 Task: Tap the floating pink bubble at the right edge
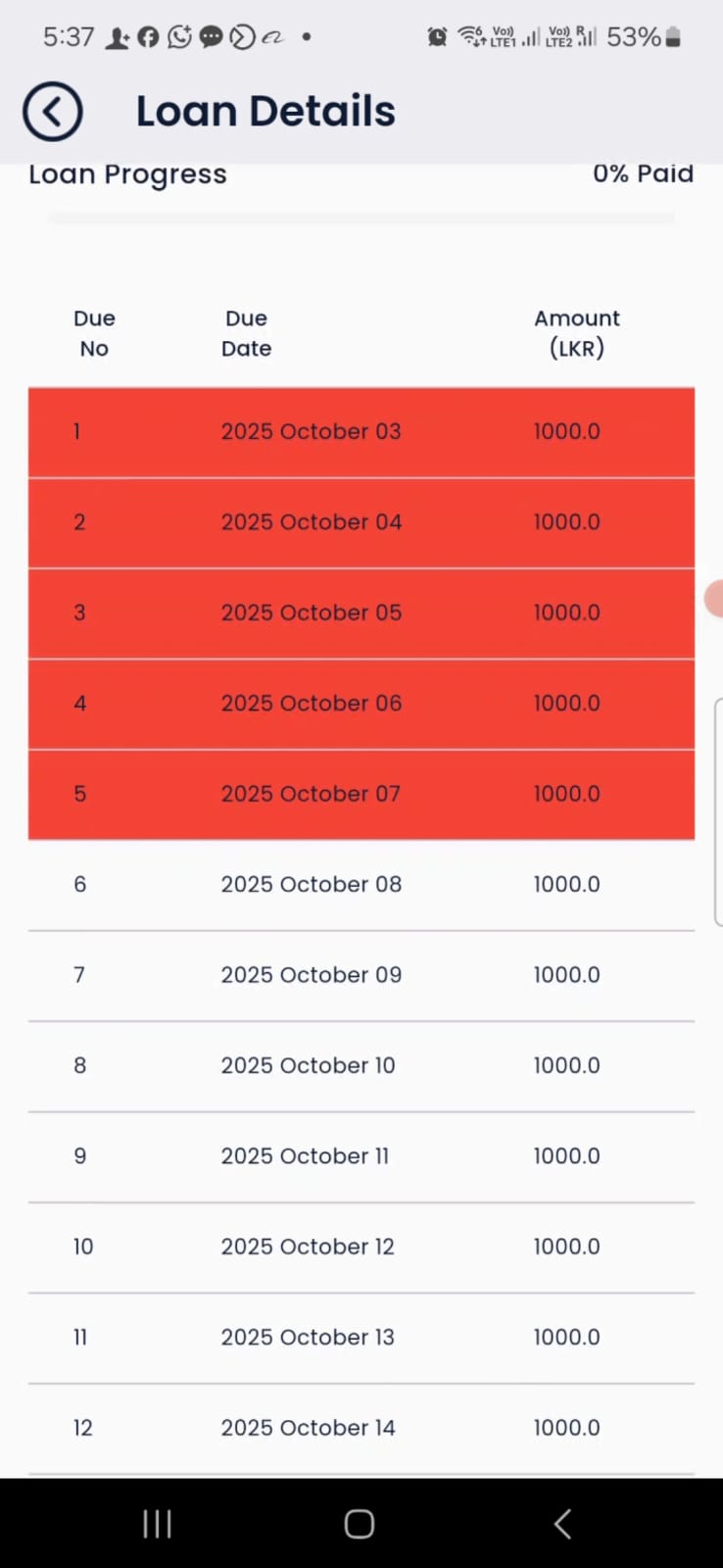click(714, 598)
